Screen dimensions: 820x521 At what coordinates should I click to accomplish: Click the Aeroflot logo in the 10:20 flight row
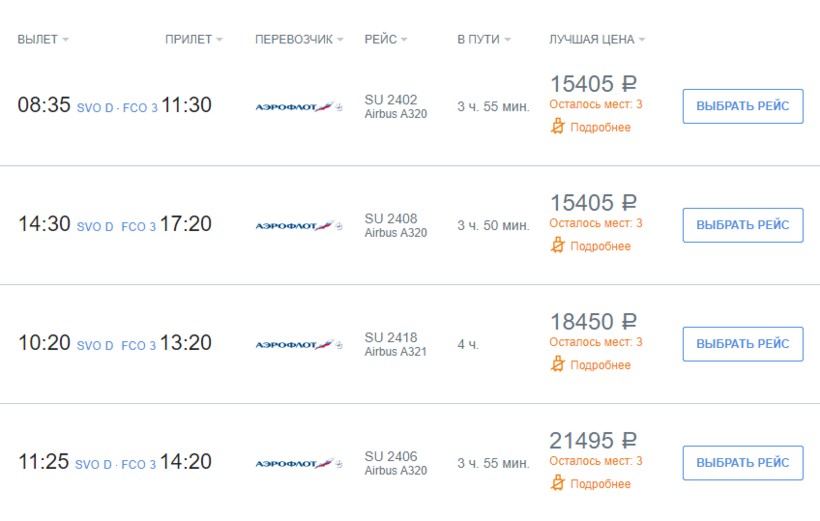click(294, 344)
